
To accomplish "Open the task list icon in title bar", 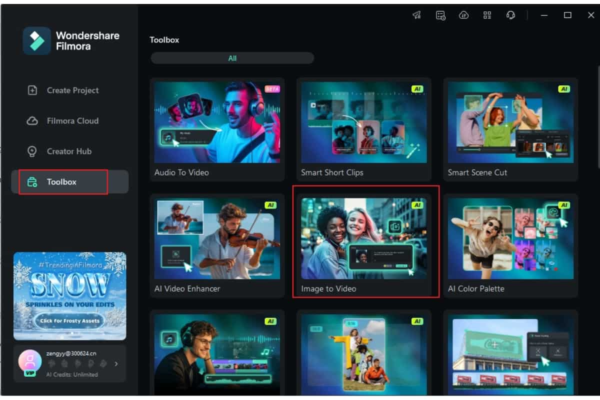I will point(440,15).
